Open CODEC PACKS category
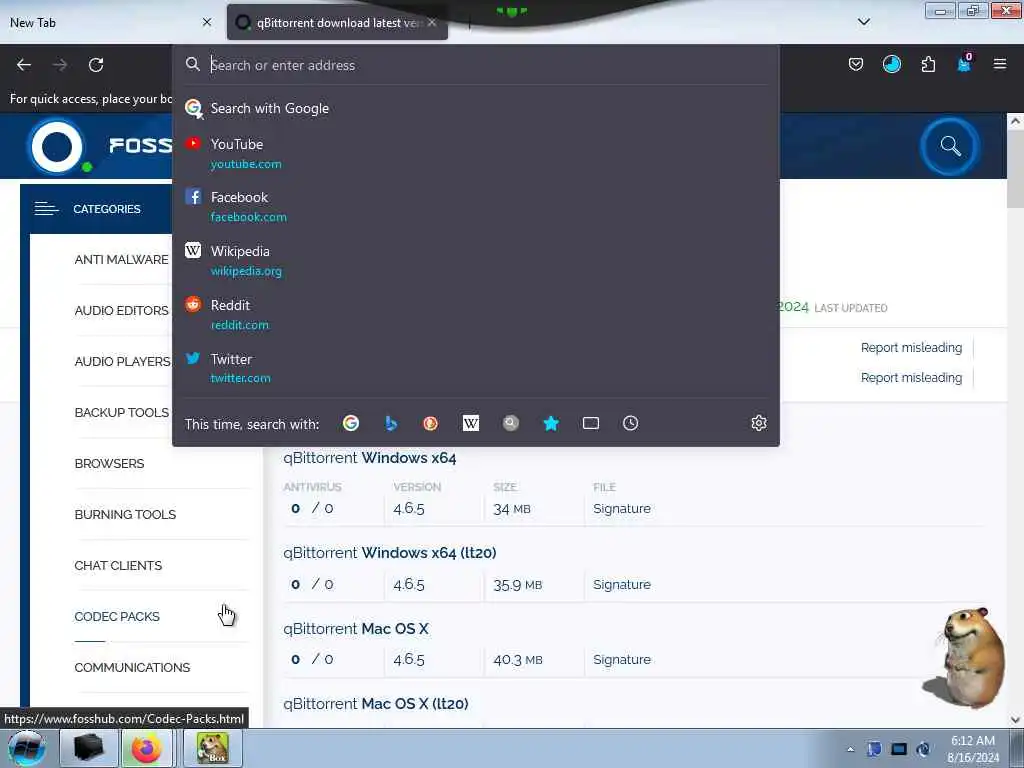1024x768 pixels. click(x=117, y=616)
